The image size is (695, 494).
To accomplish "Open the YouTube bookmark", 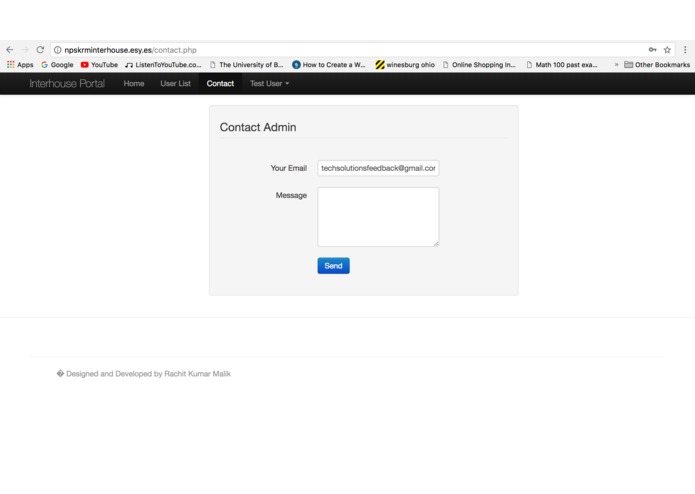I will 99,65.
